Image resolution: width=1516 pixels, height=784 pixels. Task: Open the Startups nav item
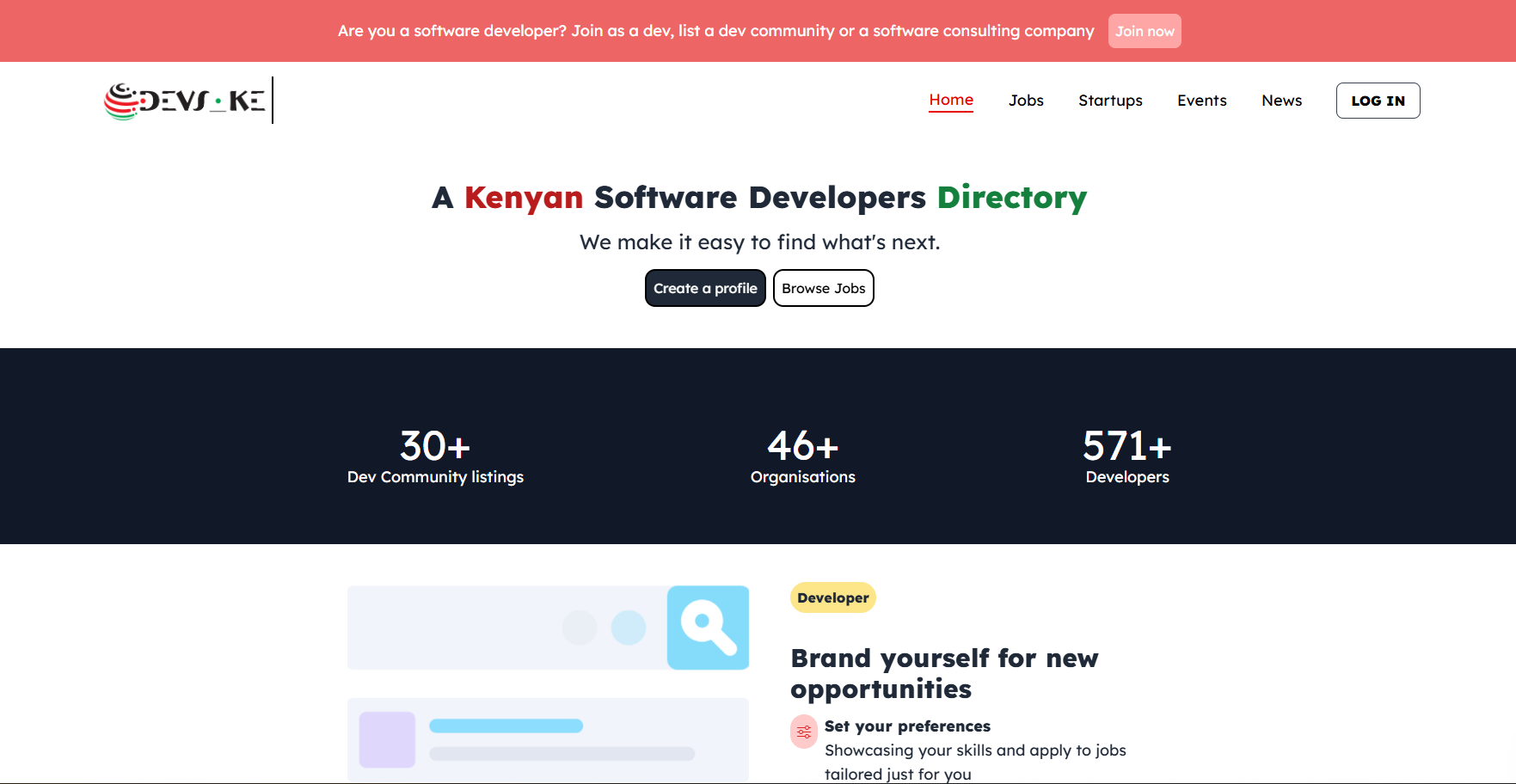click(x=1110, y=101)
